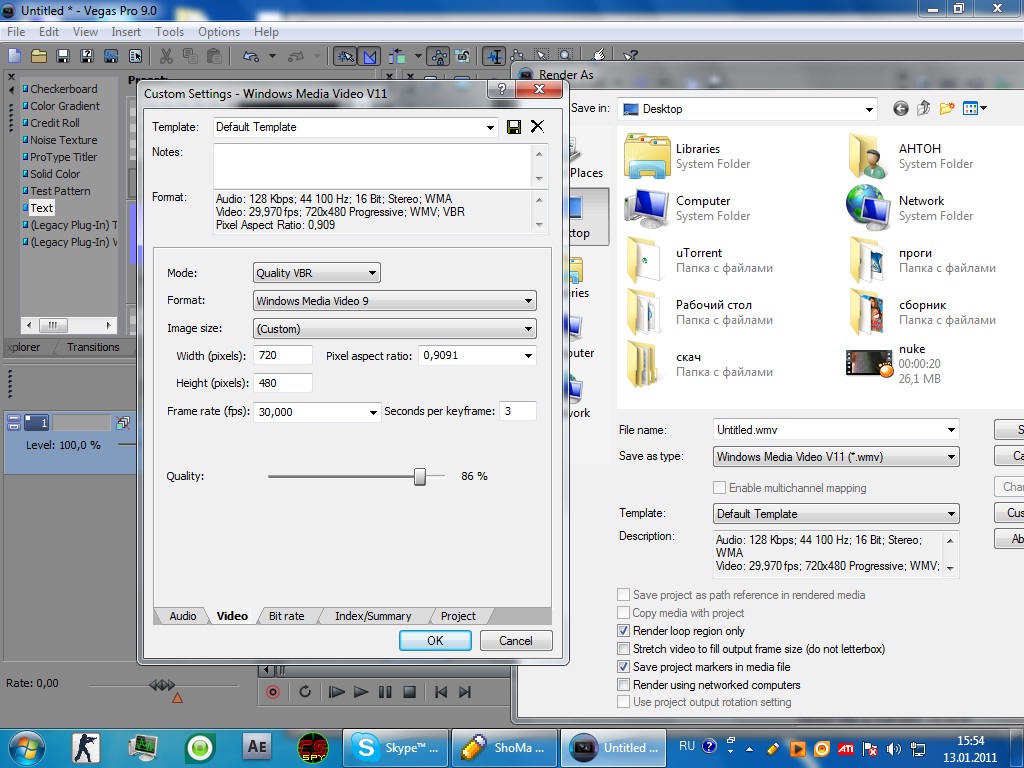Screen dimensions: 1024x768
Task: Click the Save As toolbar icon
Action: (87, 56)
